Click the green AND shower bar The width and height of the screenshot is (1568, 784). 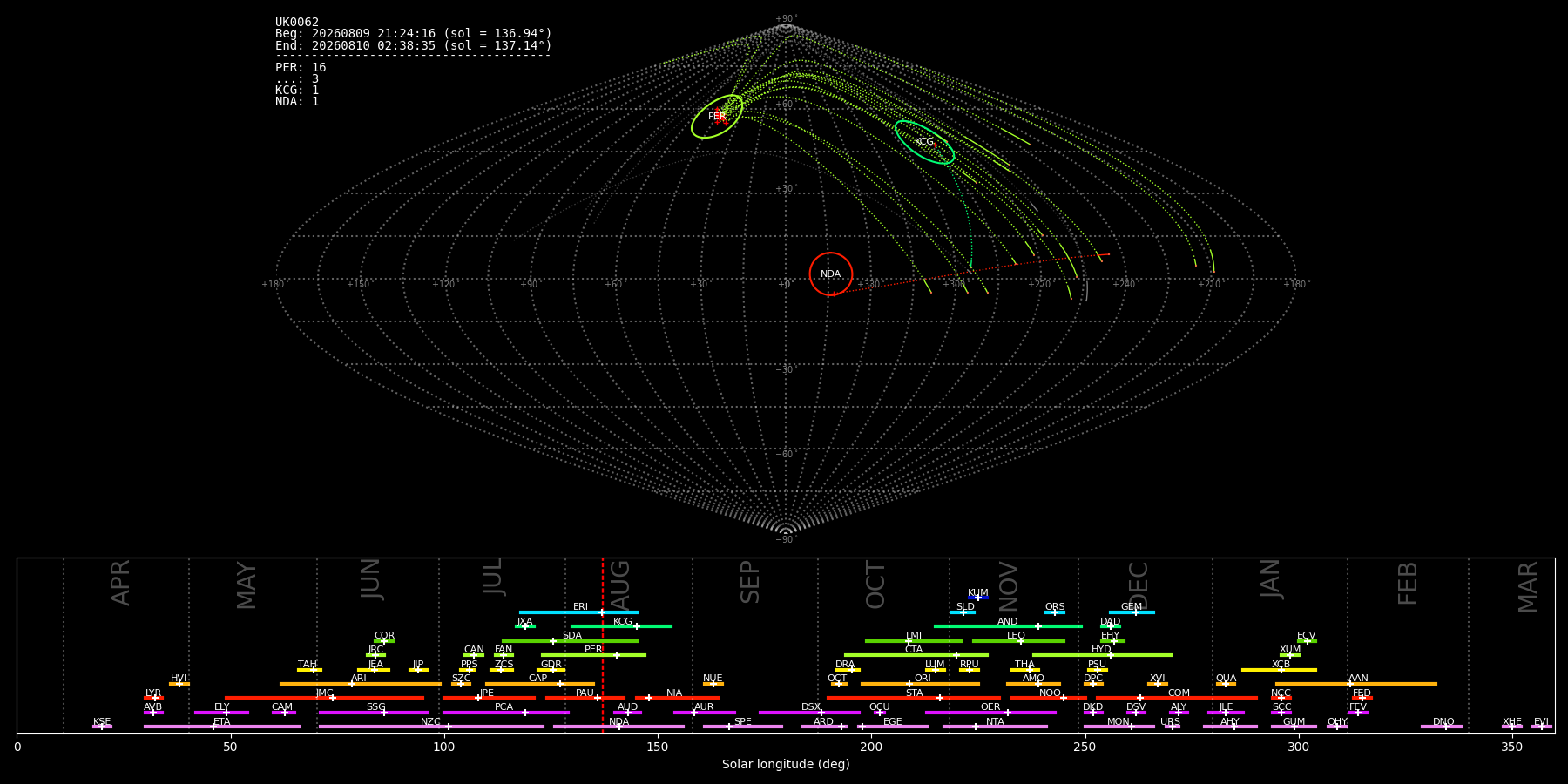click(x=1008, y=626)
